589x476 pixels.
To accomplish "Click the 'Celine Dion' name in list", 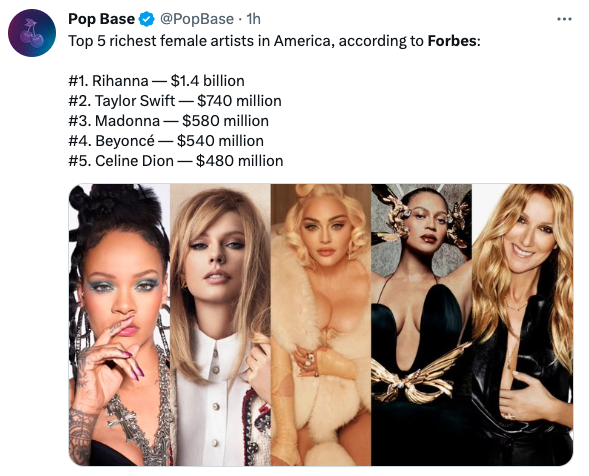I will (x=134, y=161).
